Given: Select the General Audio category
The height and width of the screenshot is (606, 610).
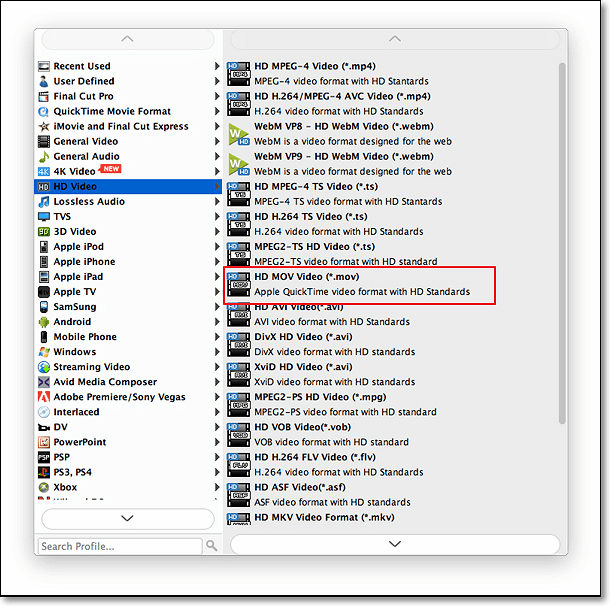Looking at the screenshot, I should 86,157.
